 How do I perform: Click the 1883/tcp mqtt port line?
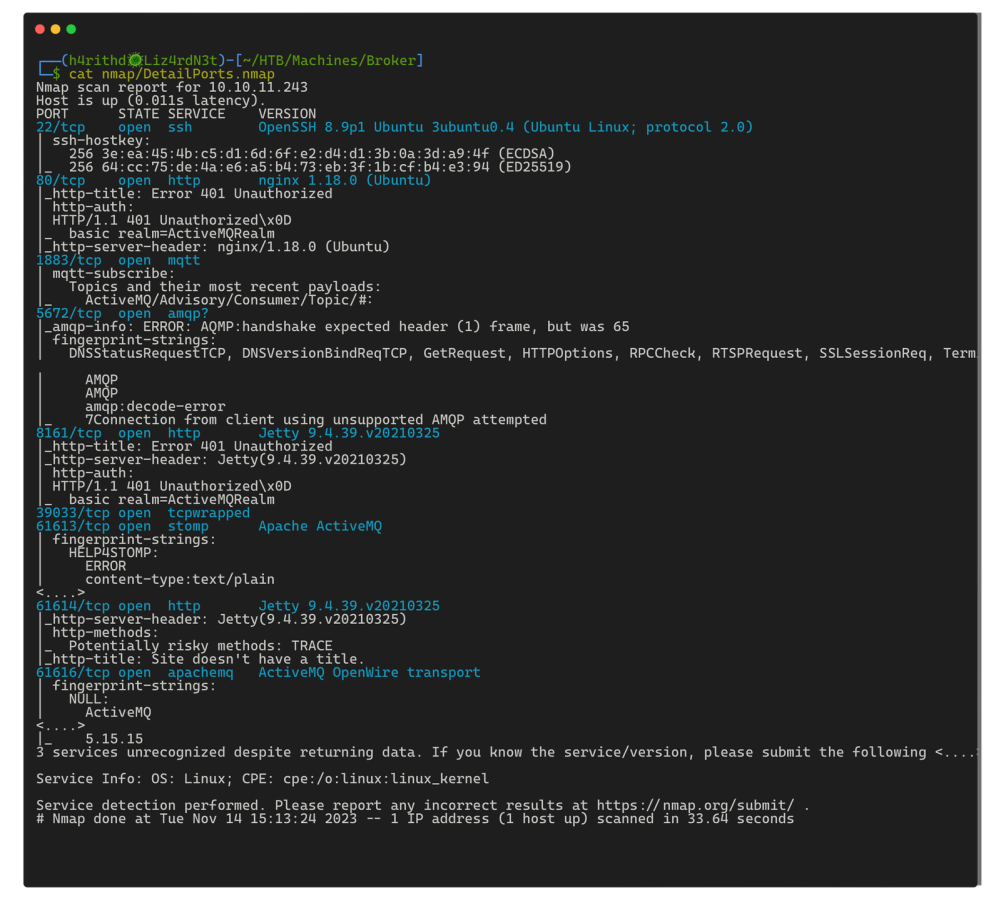coord(118,260)
